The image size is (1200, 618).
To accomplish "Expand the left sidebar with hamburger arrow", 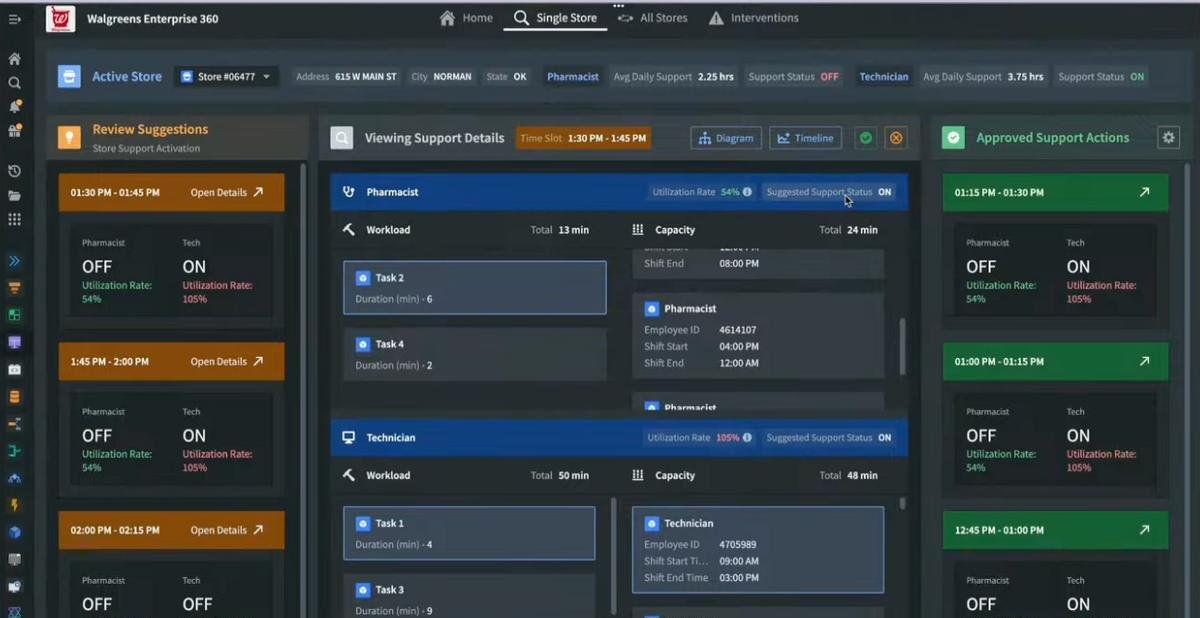I will (14, 19).
